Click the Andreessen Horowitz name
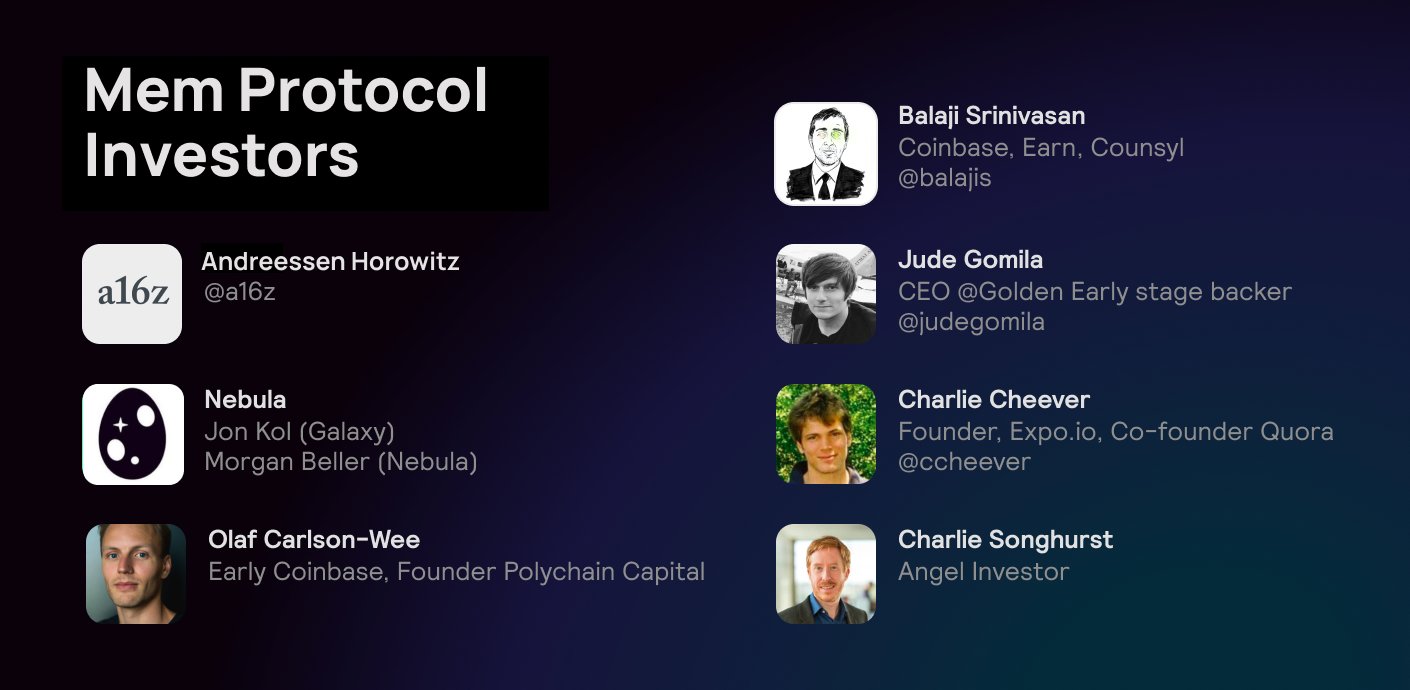 (x=331, y=262)
